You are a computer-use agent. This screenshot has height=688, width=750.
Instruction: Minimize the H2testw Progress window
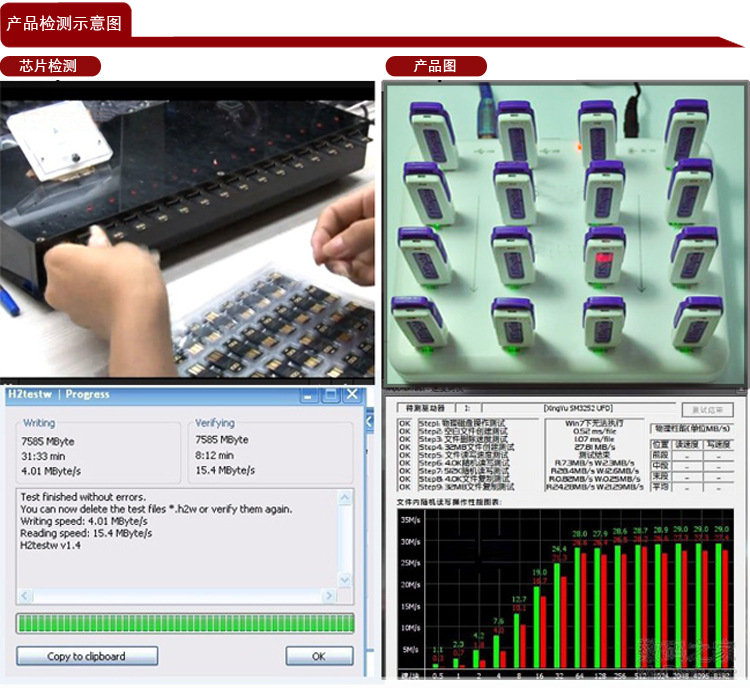point(309,395)
